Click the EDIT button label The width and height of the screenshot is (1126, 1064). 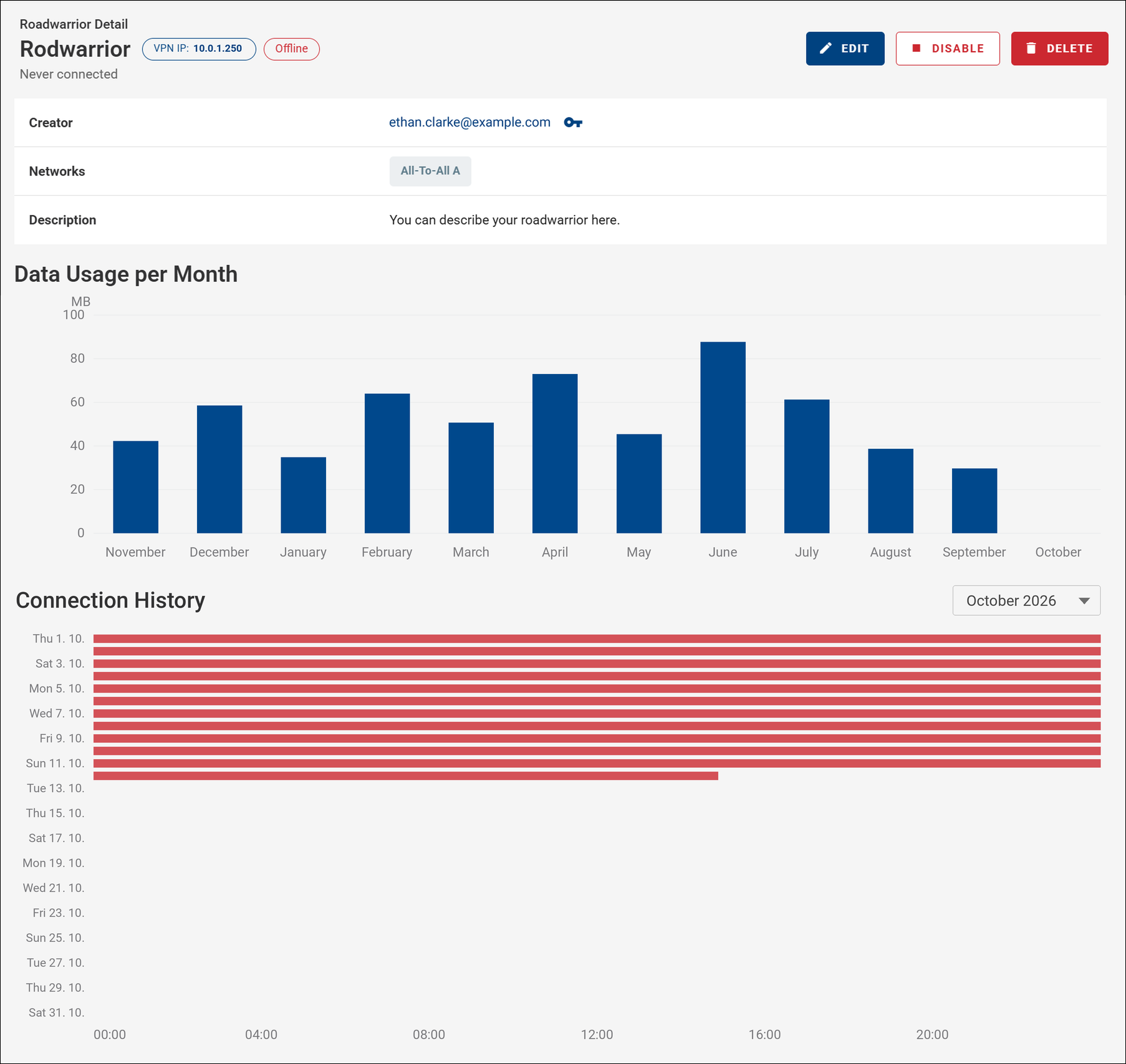click(854, 49)
